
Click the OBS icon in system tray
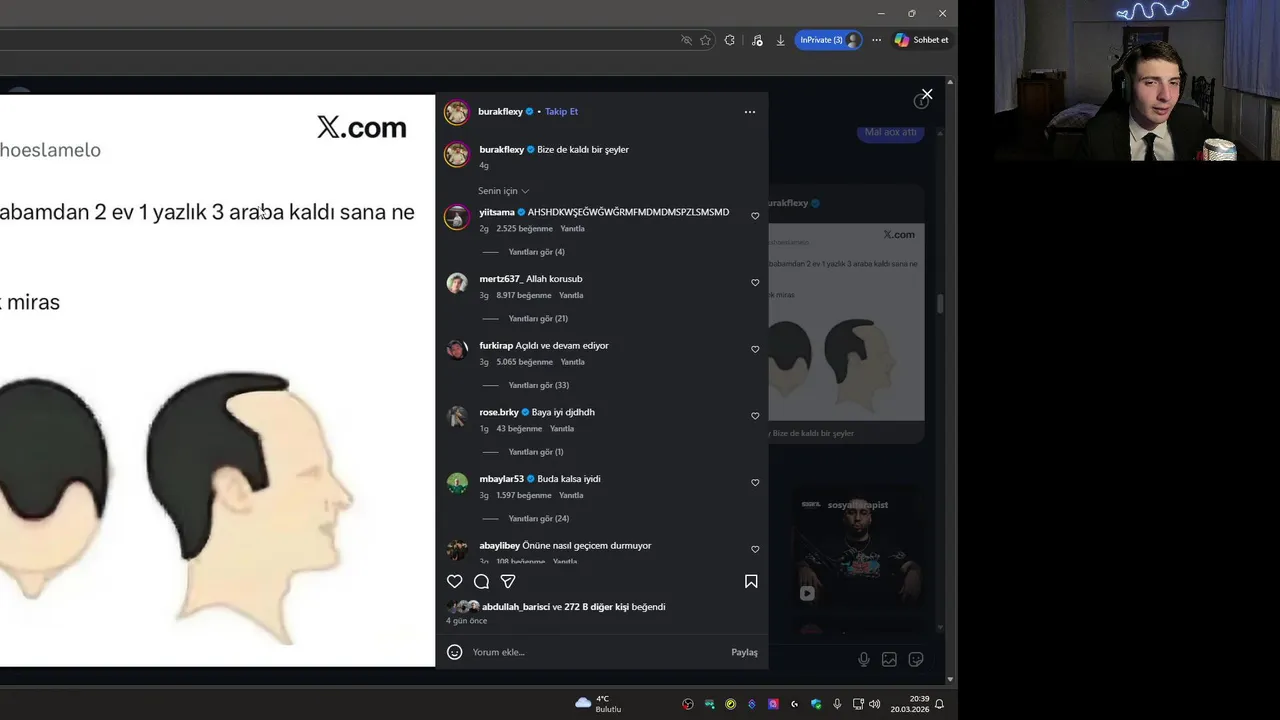pyautogui.click(x=688, y=704)
